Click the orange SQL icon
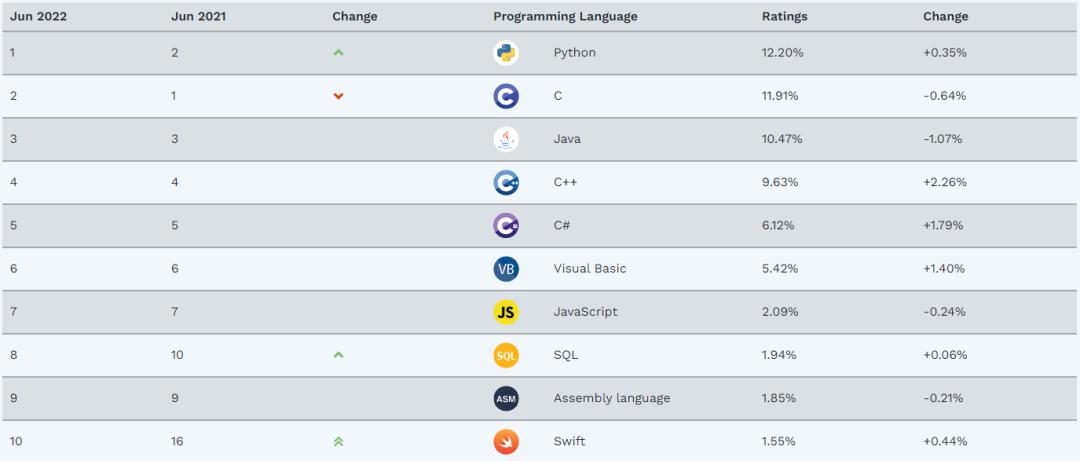The image size is (1080, 461). pyautogui.click(x=506, y=355)
